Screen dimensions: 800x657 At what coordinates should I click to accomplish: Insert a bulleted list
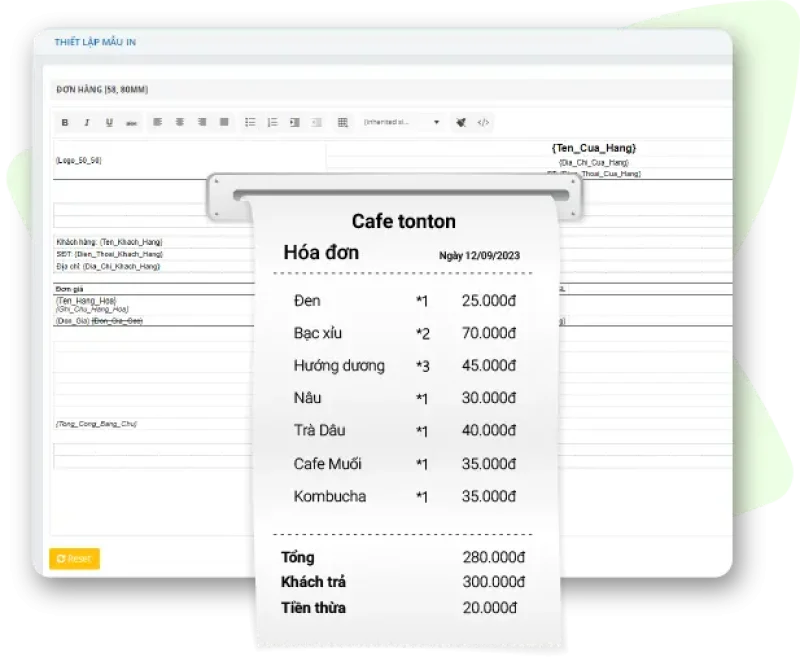tap(250, 122)
